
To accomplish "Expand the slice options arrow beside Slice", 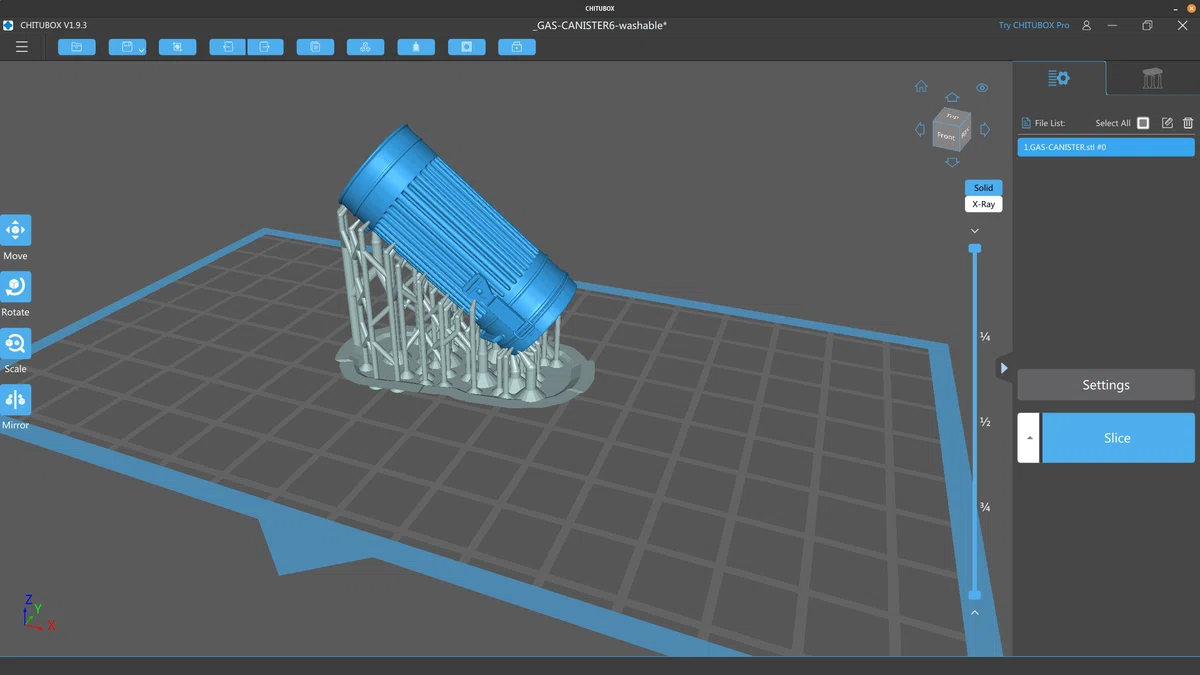I will tap(1028, 438).
